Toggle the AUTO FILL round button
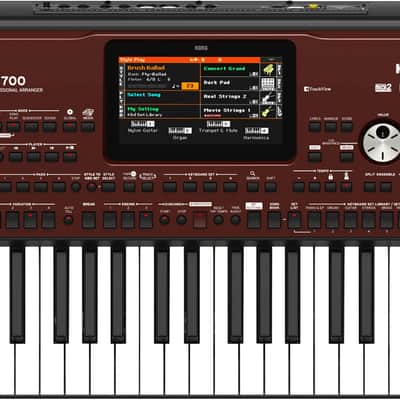The height and width of the screenshot is (400, 400). [x=69, y=220]
